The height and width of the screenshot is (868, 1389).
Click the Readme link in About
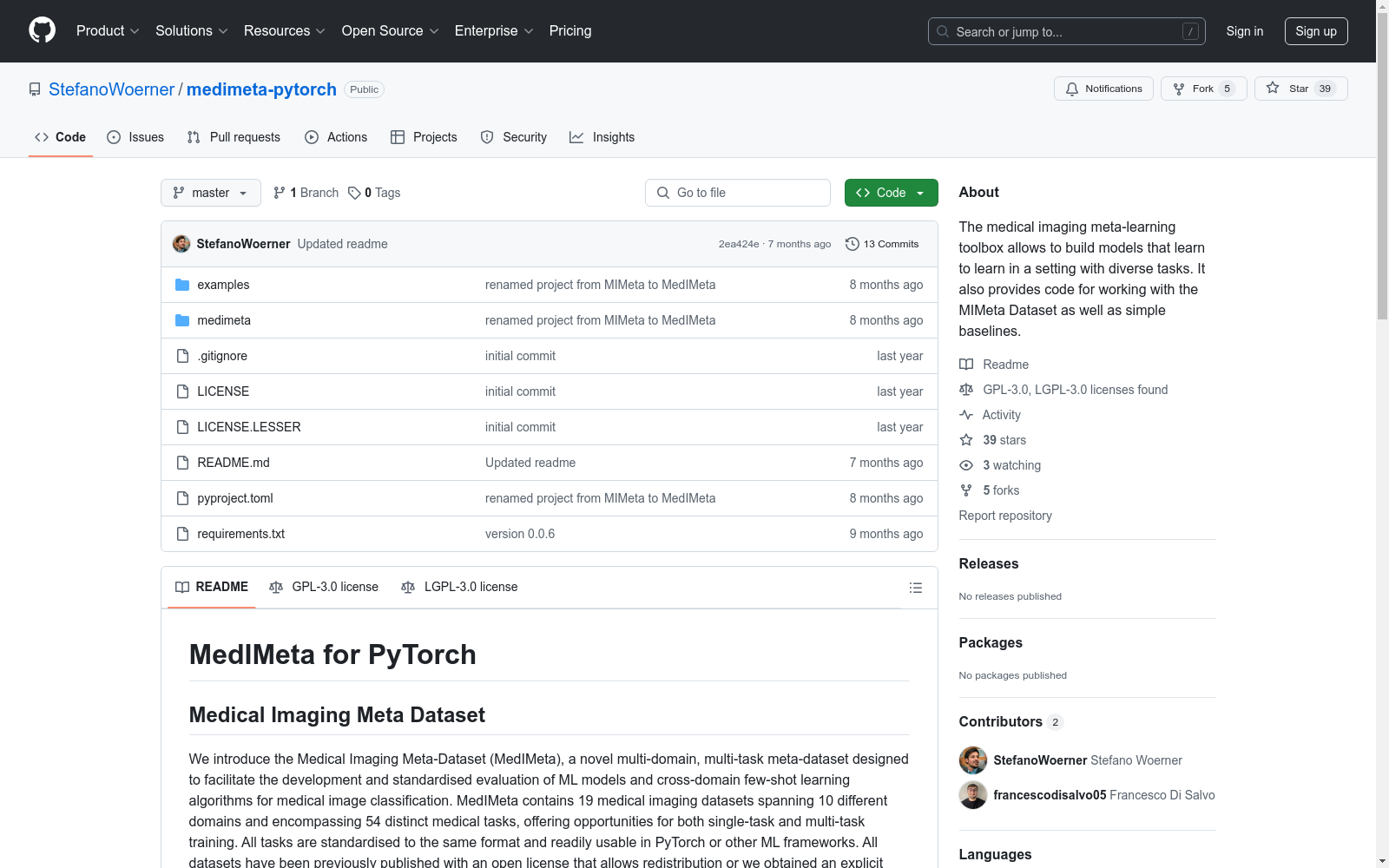tap(994, 365)
